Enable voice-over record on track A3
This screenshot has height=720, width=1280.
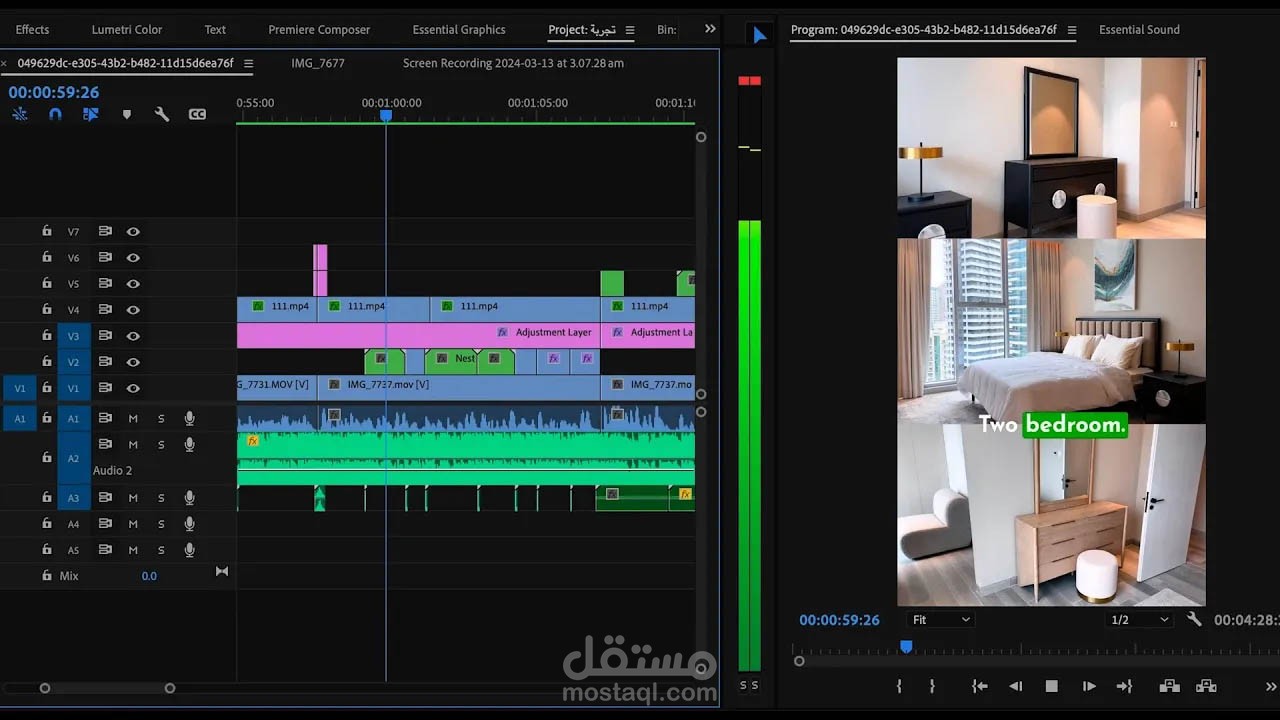pyautogui.click(x=189, y=498)
